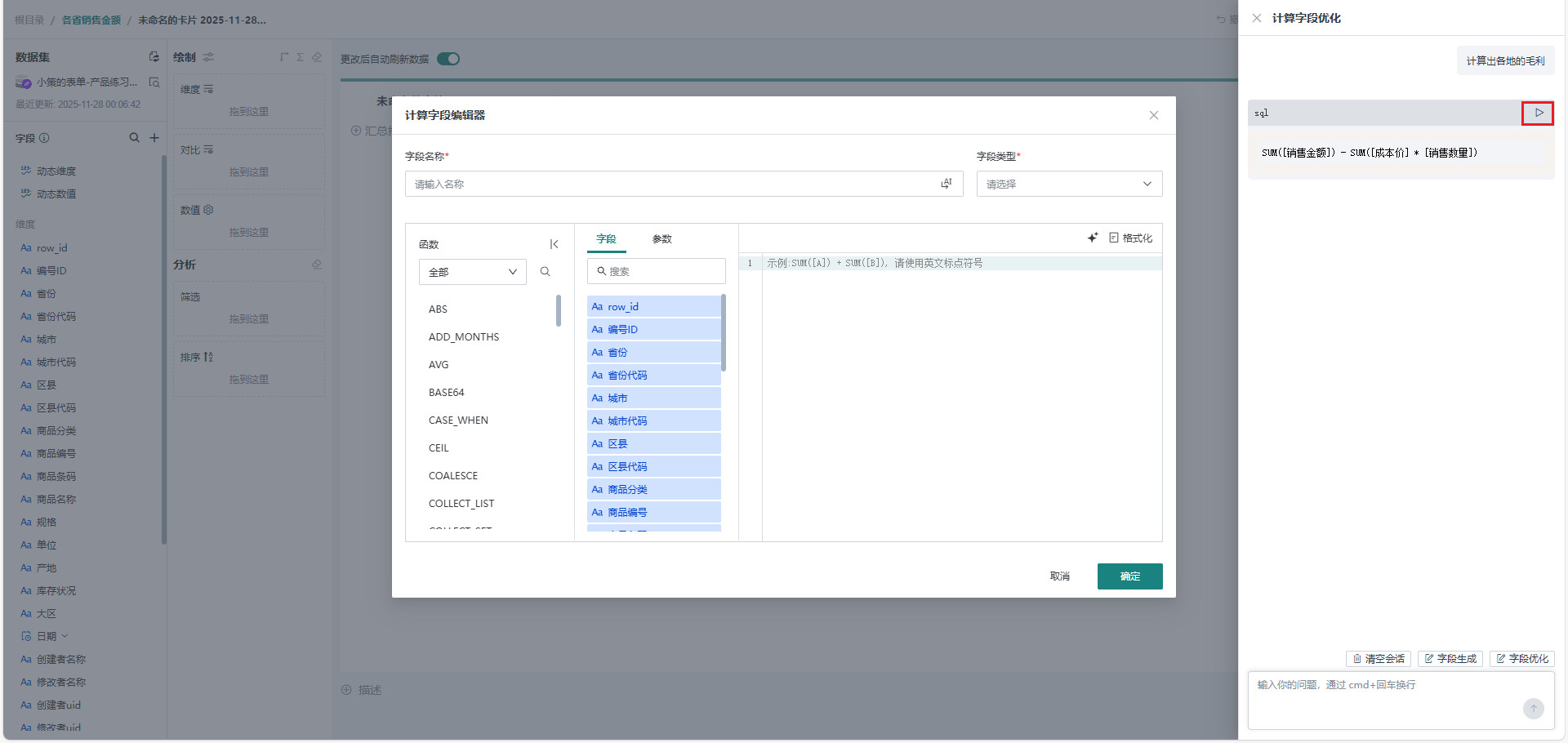Screen dimensions: 1568x743
Task: Open the function category 全部 dropdown
Action: click(472, 272)
